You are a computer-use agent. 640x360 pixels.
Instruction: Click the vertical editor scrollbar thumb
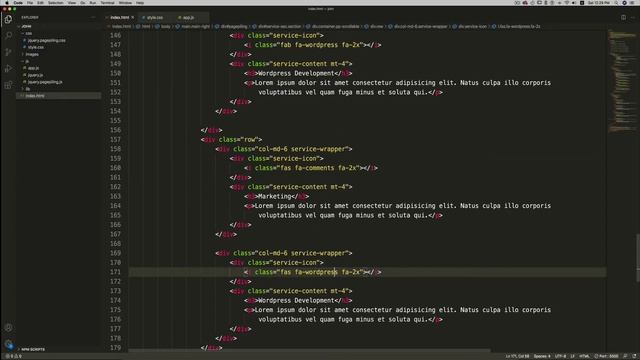638,257
